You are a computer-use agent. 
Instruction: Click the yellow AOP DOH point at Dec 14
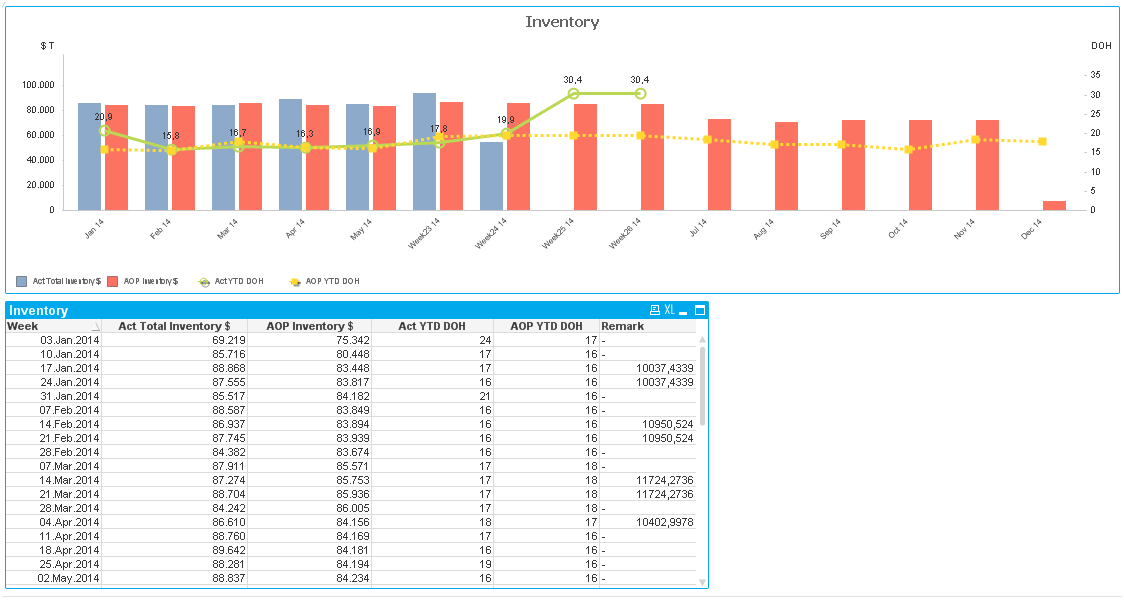(1042, 141)
